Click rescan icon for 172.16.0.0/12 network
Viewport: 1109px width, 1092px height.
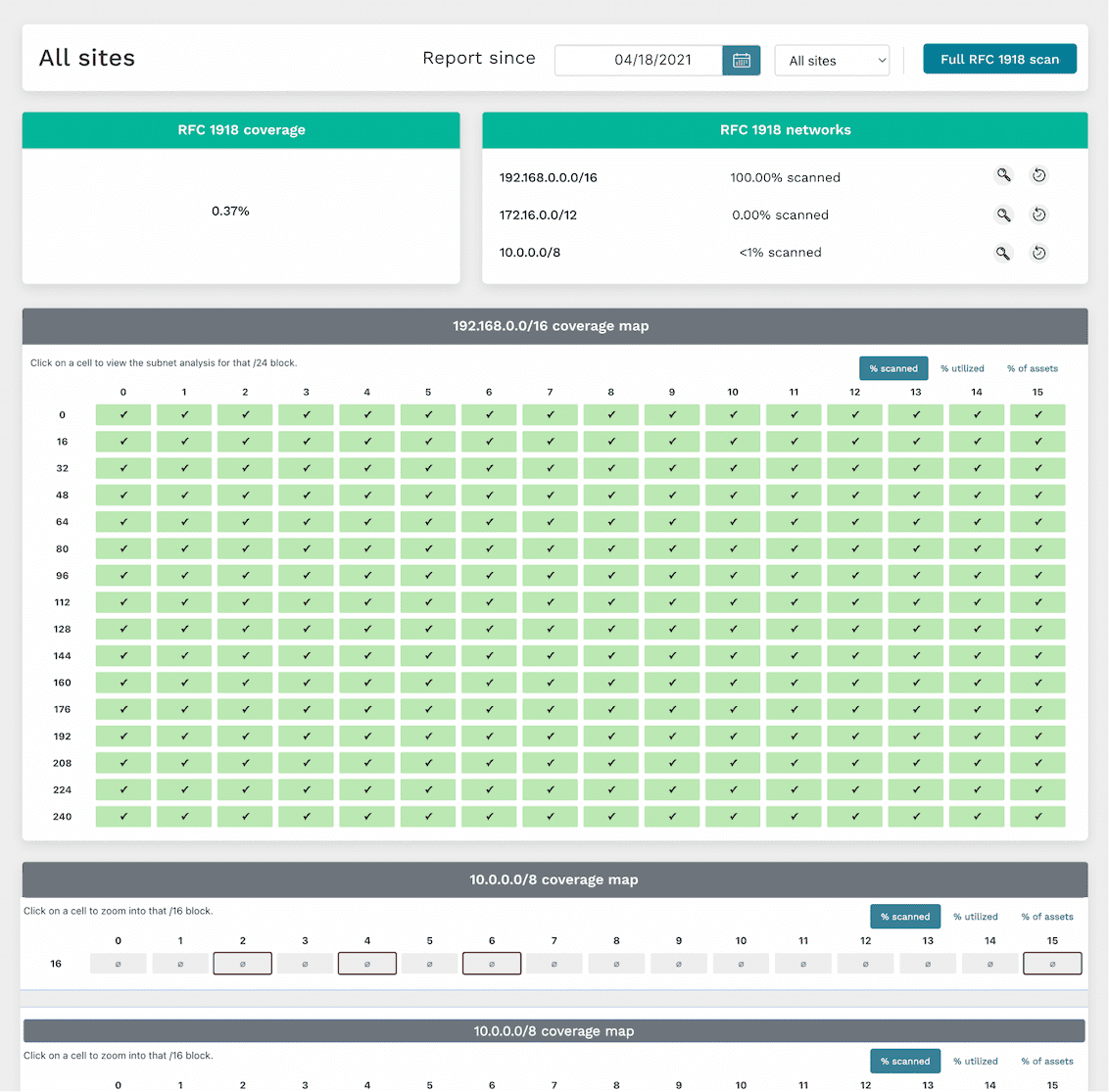pos(1038,214)
